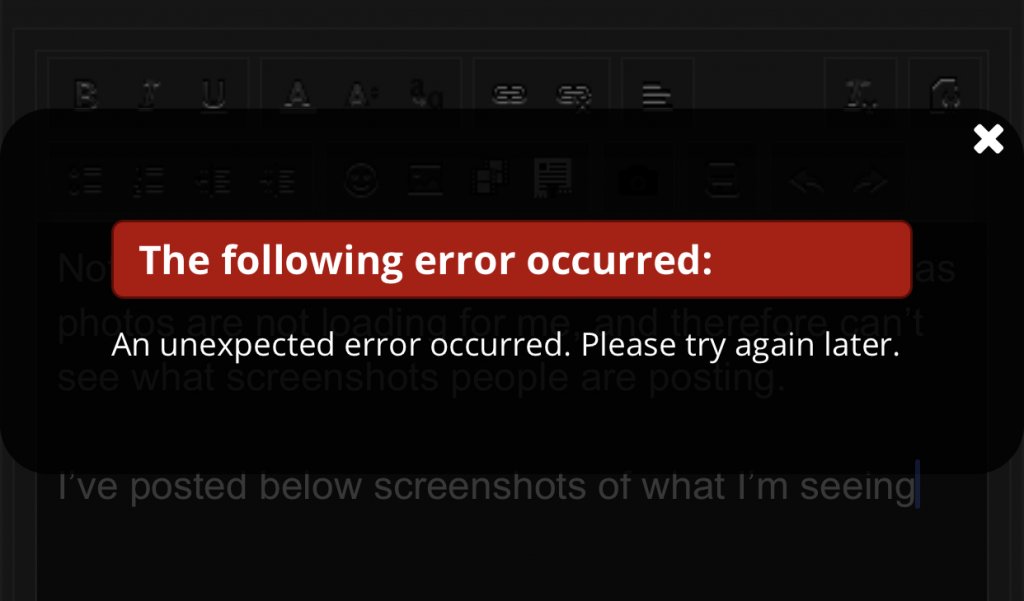The width and height of the screenshot is (1024, 601).
Task: Open the smilies emoji picker
Action: point(361,180)
